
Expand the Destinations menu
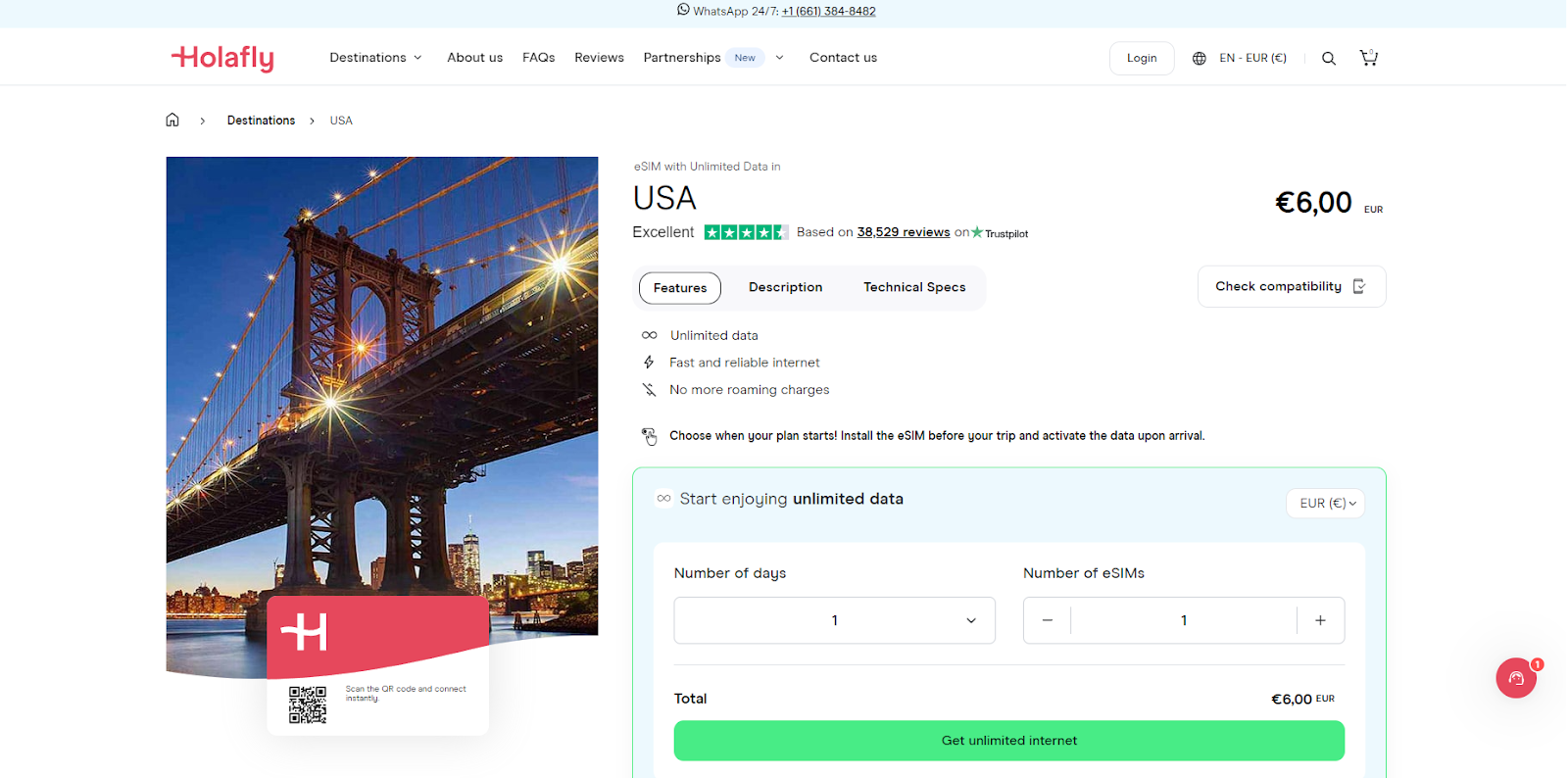click(x=375, y=58)
